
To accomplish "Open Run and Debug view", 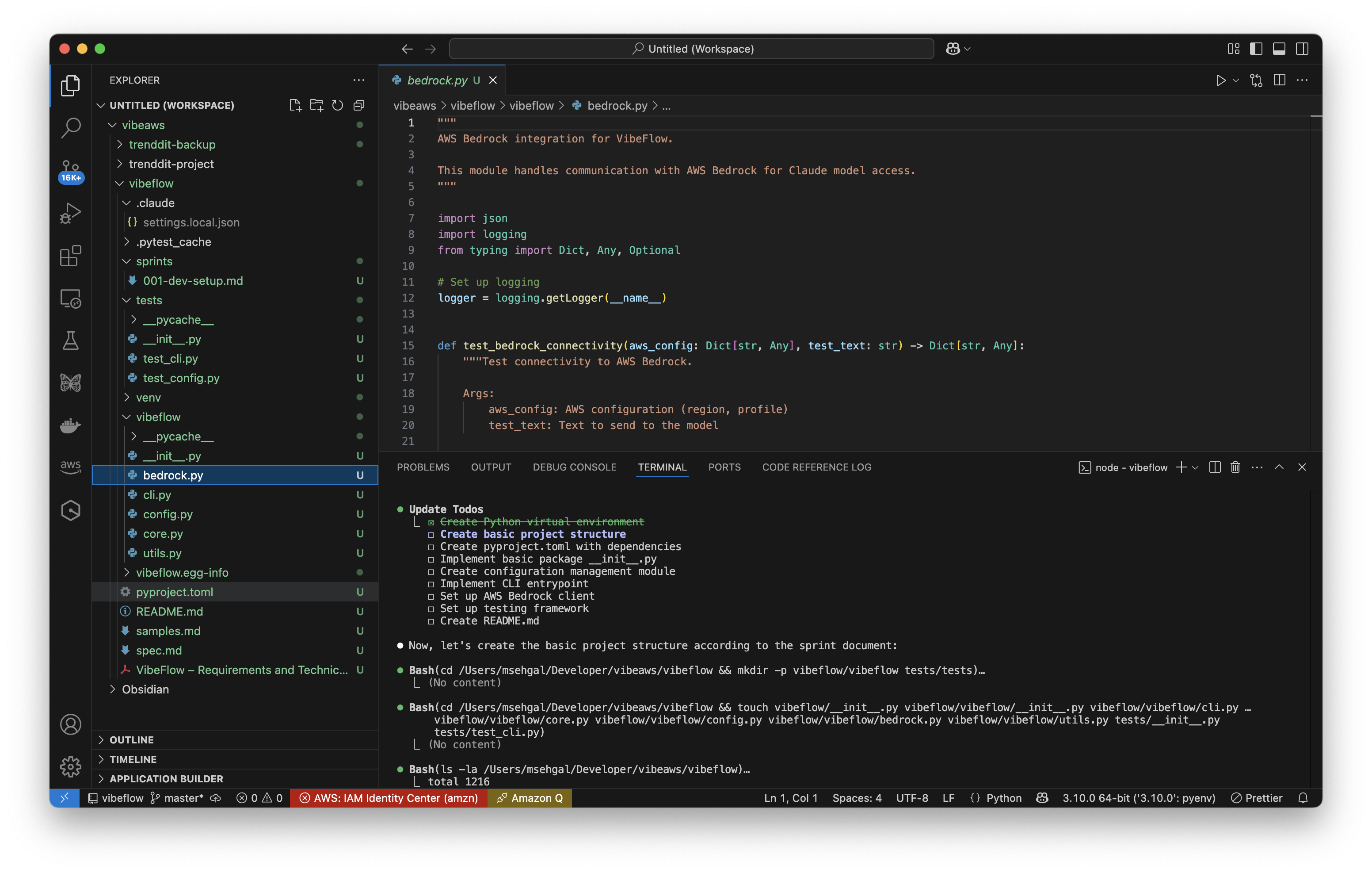I will click(70, 213).
